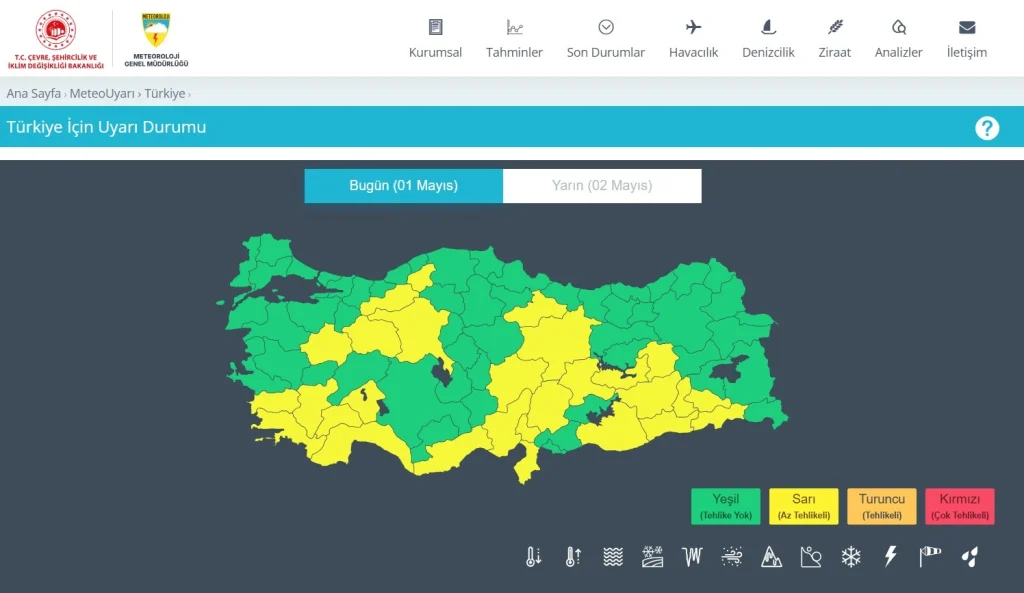Open the Havacılık menu
This screenshot has height=593, width=1024.
tap(693, 39)
